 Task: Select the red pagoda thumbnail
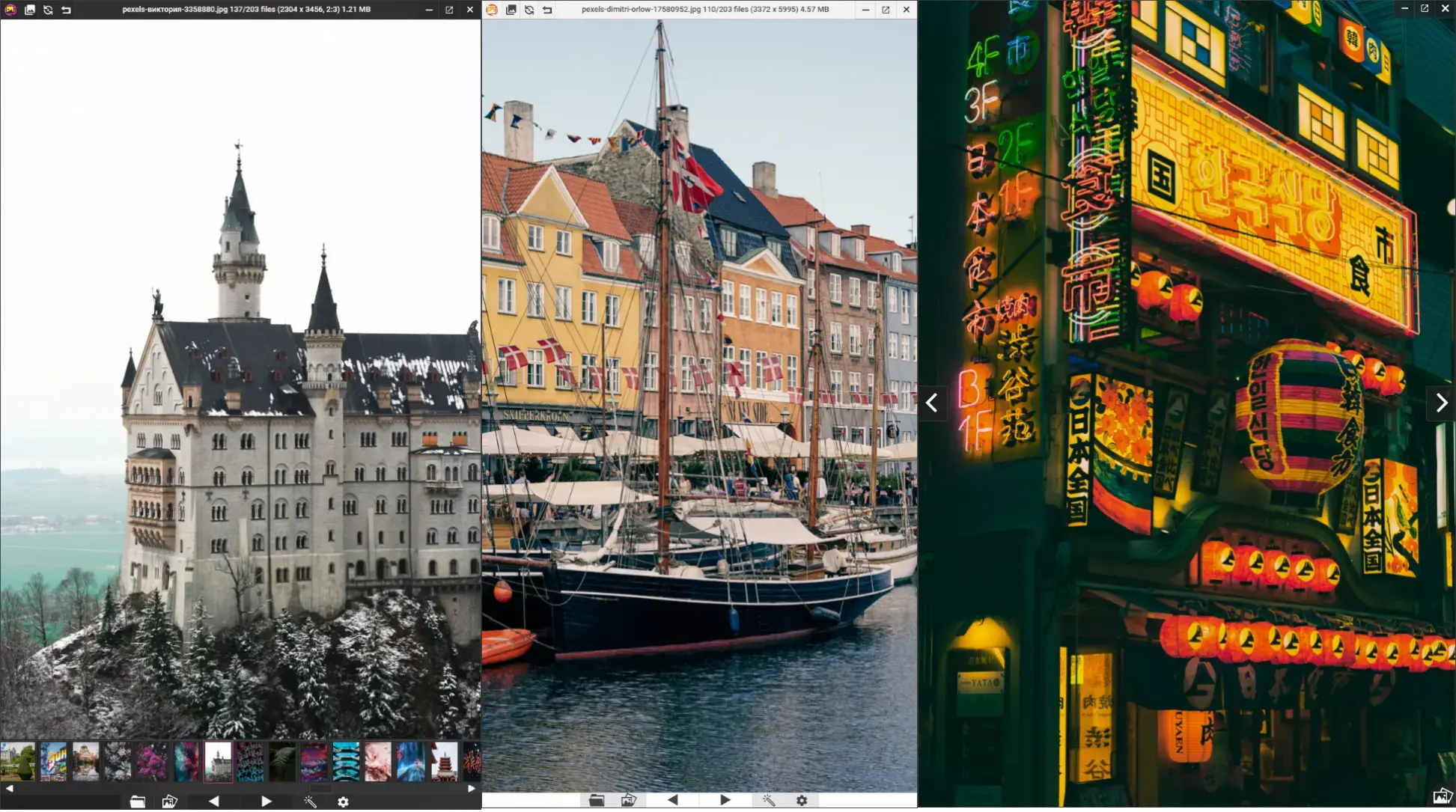click(x=444, y=762)
